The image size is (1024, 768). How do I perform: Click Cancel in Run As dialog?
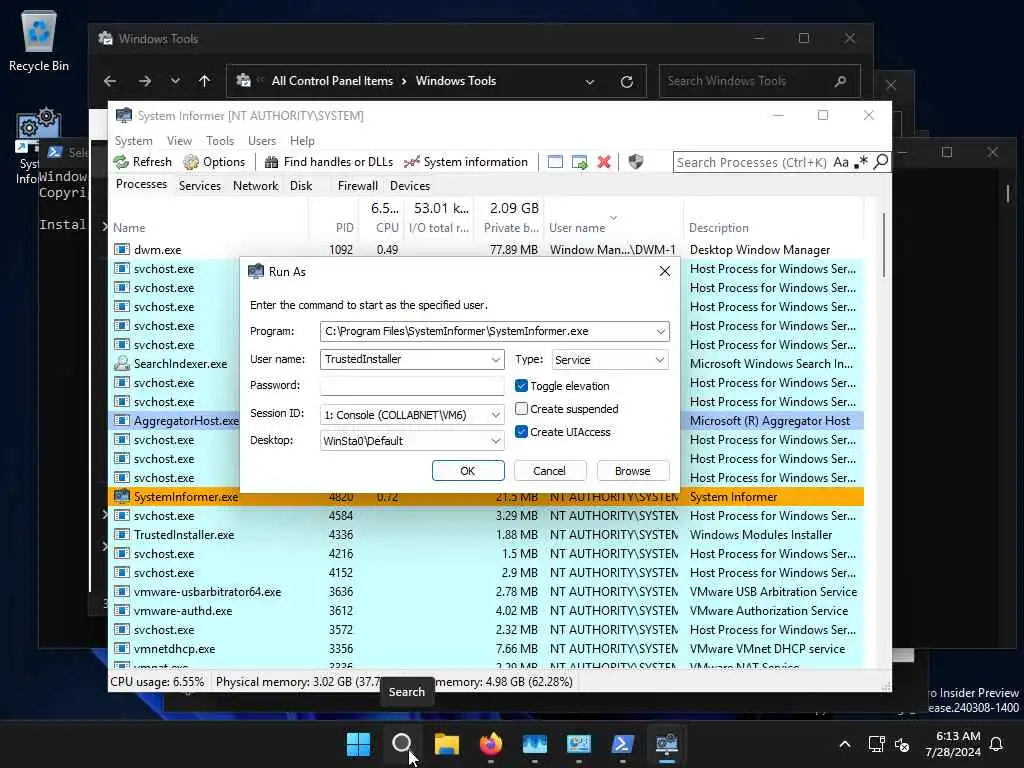coord(549,471)
